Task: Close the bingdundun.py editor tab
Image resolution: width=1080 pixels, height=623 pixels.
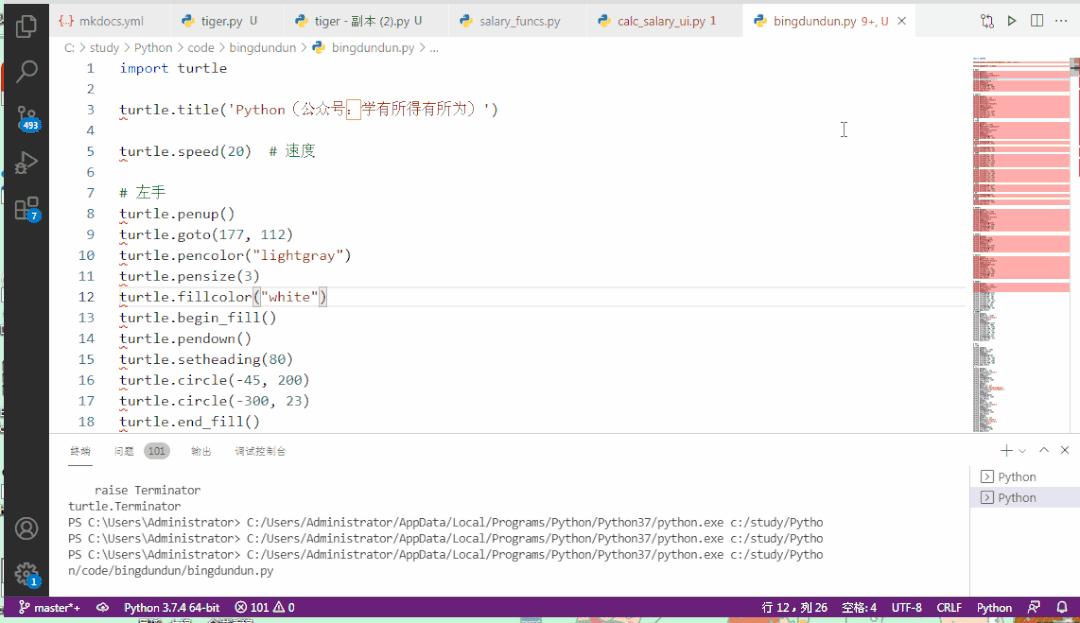Action: click(902, 21)
